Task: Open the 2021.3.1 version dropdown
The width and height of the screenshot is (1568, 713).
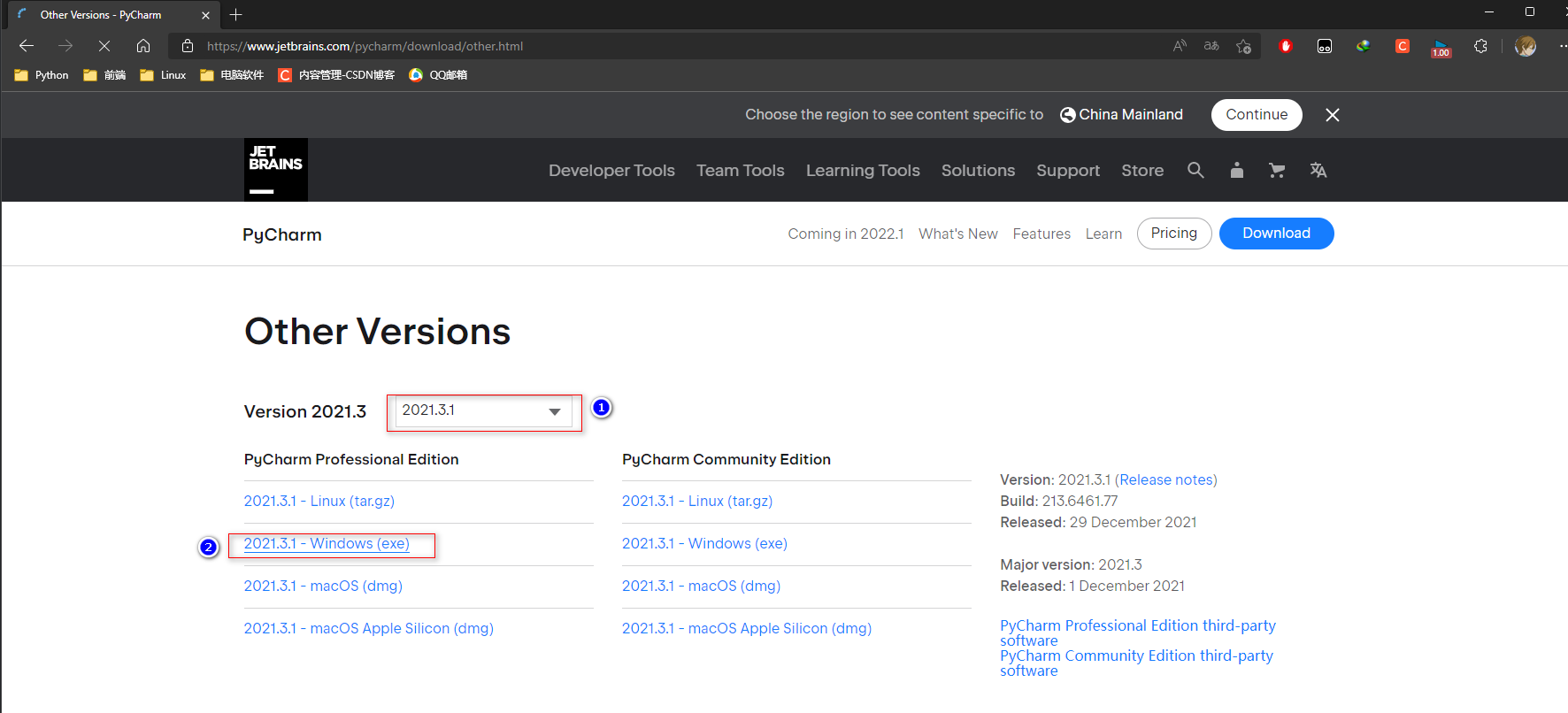Action: pyautogui.click(x=483, y=410)
